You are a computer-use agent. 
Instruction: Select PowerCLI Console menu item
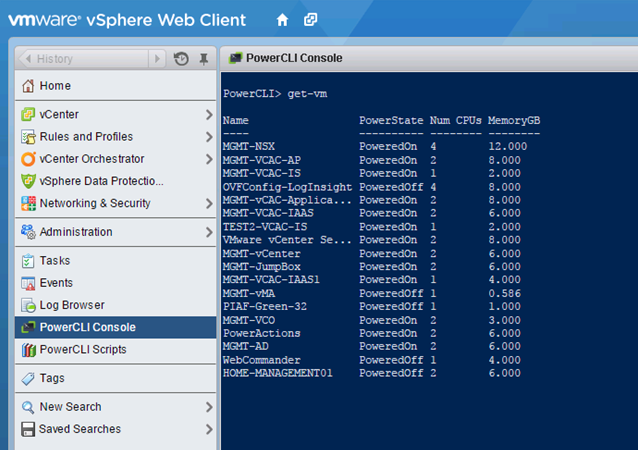(x=116, y=327)
